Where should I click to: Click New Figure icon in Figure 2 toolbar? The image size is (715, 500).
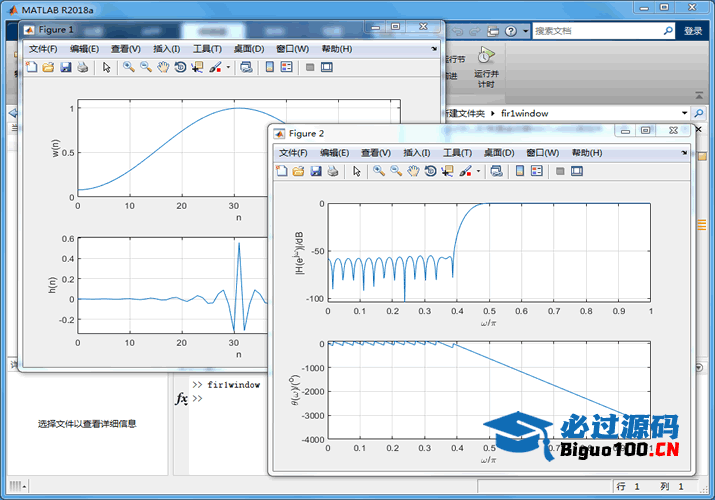pyautogui.click(x=282, y=171)
